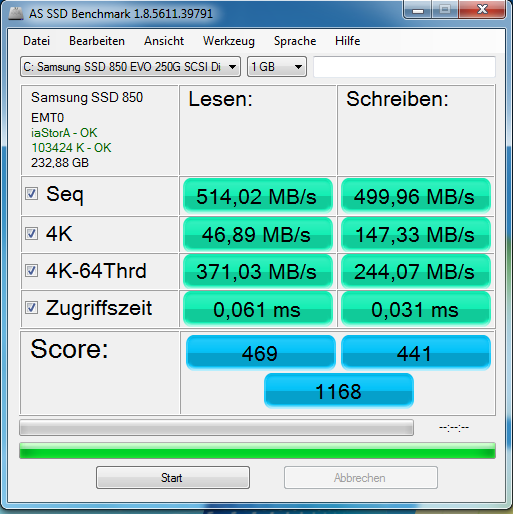Click the 232,88 GB capacity text
The image size is (513, 514).
click(60, 163)
